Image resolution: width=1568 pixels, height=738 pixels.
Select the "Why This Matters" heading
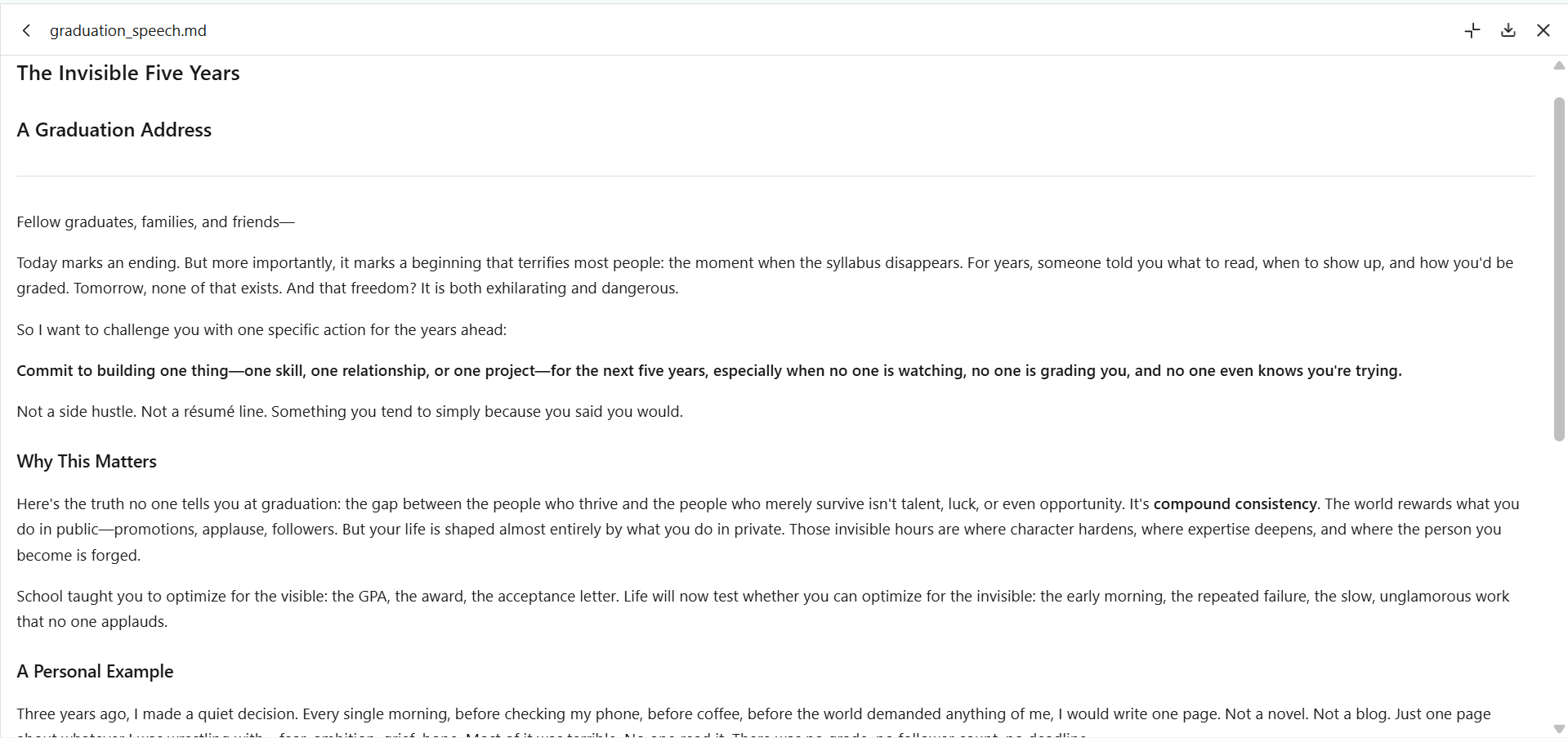(87, 461)
